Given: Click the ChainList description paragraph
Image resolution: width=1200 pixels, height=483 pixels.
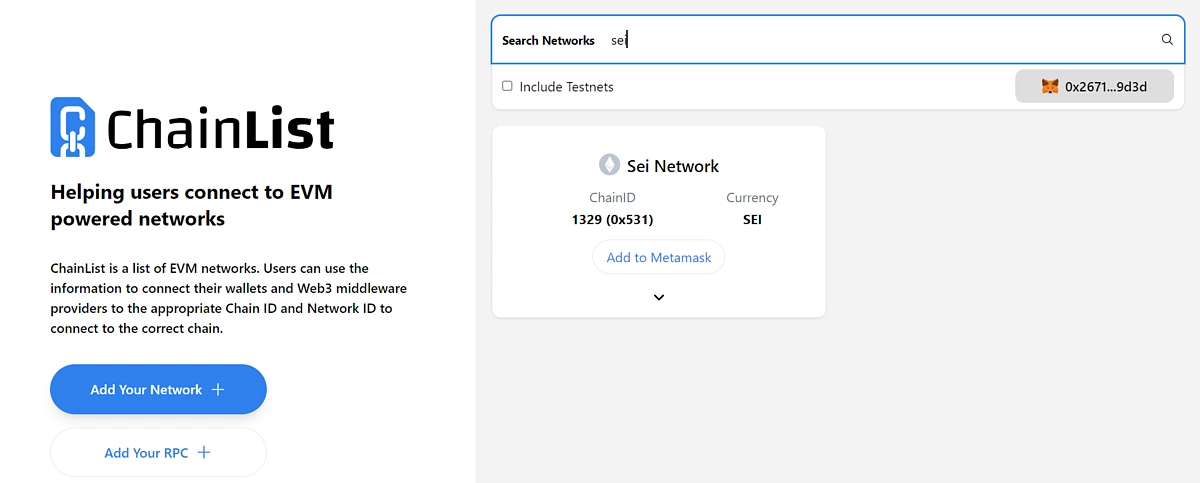Looking at the screenshot, I should (228, 298).
